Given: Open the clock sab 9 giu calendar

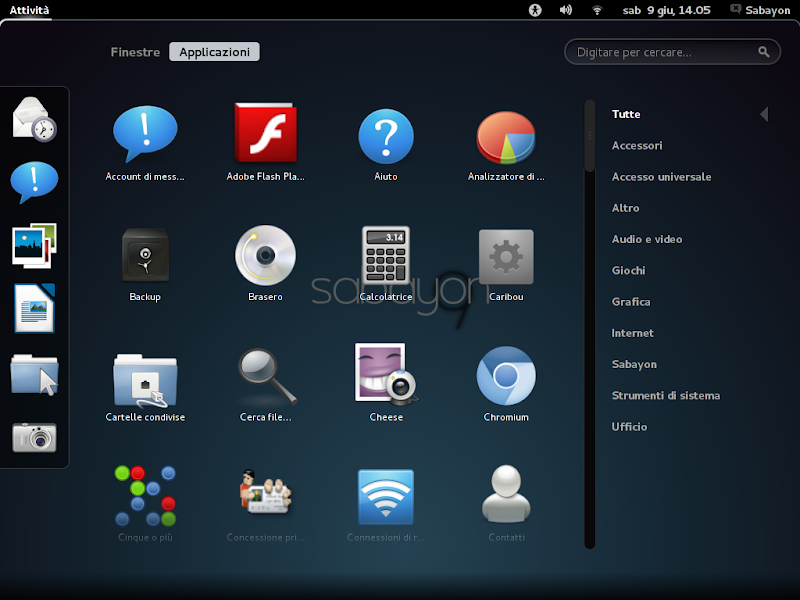Looking at the screenshot, I should coord(666,10).
